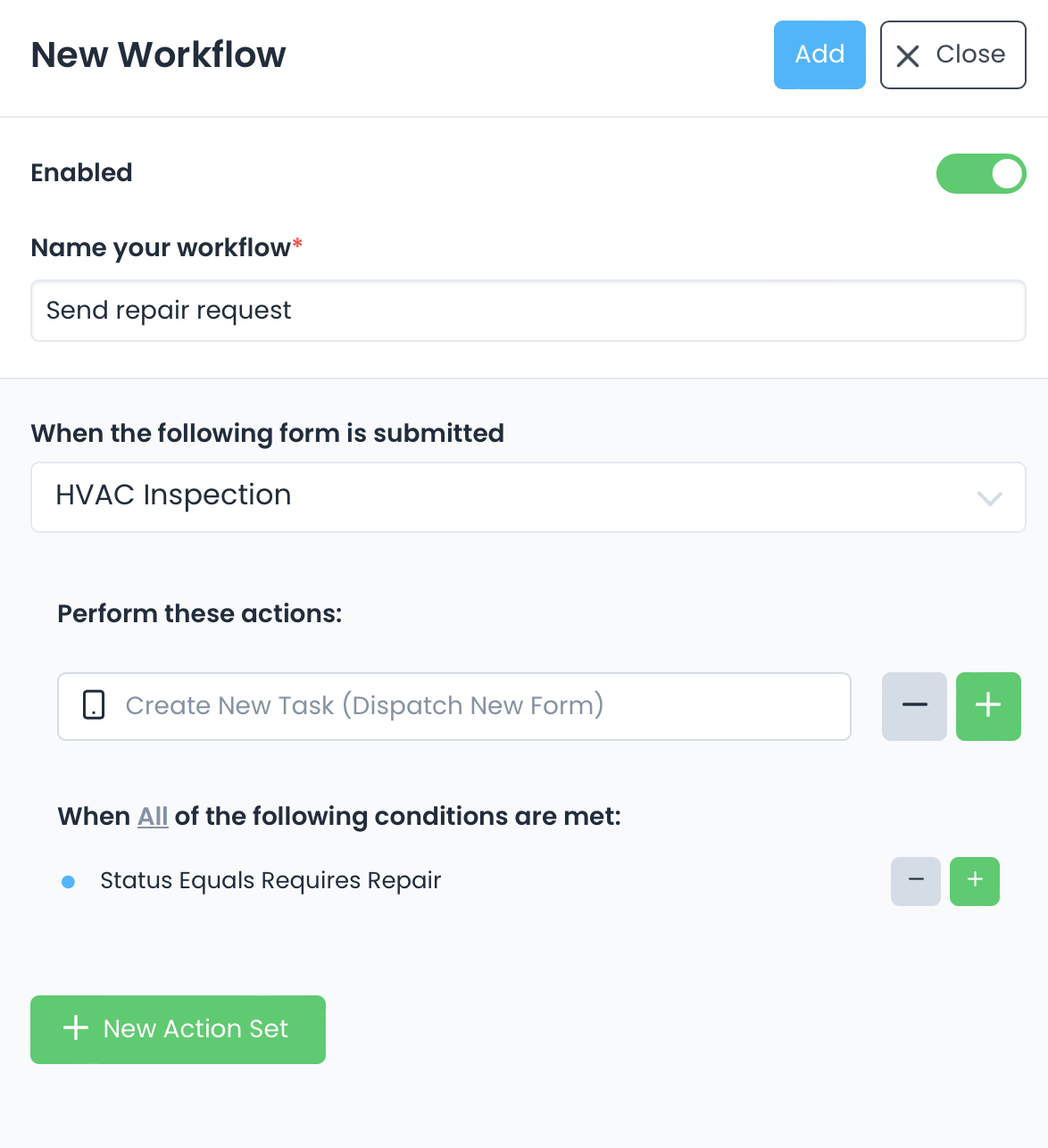The width and height of the screenshot is (1048, 1148).
Task: Remove the Status condition with minus icon
Action: (x=915, y=881)
